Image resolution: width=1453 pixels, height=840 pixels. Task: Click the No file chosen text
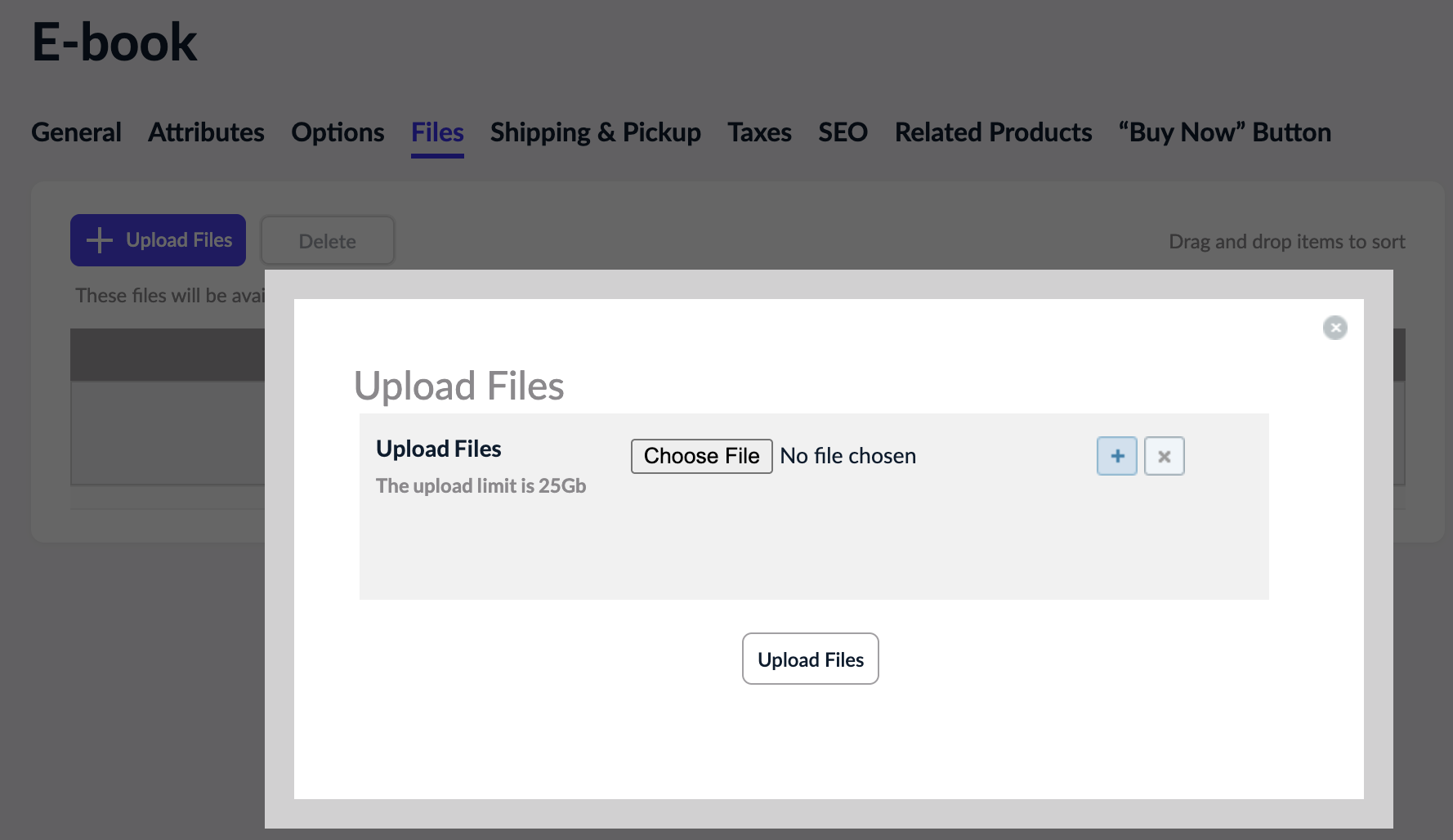click(847, 456)
